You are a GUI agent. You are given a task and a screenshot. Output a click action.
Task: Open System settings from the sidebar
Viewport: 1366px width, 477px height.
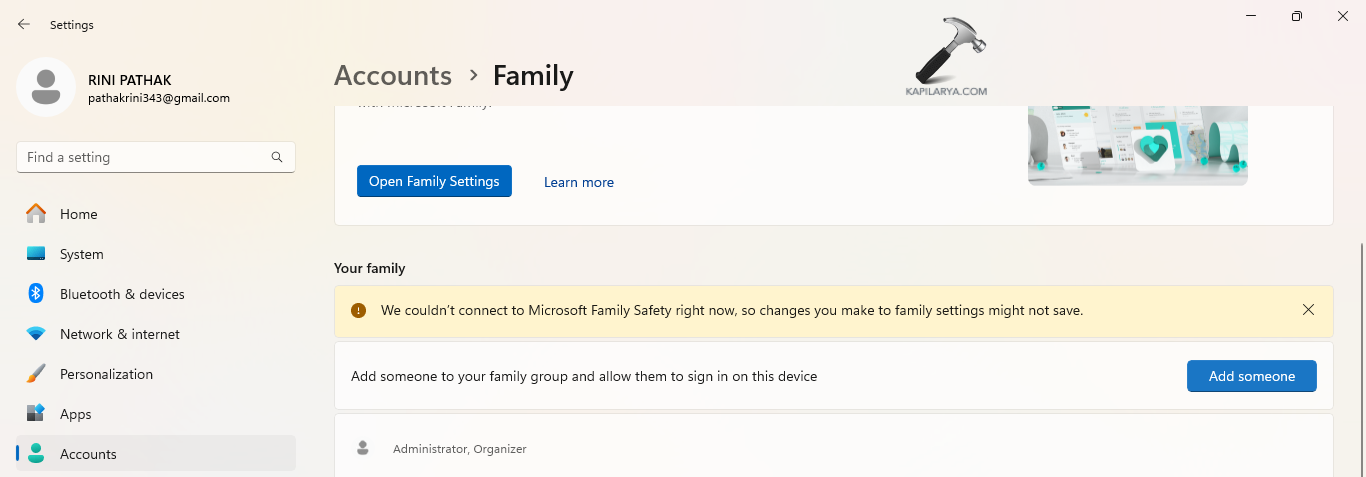(x=81, y=254)
